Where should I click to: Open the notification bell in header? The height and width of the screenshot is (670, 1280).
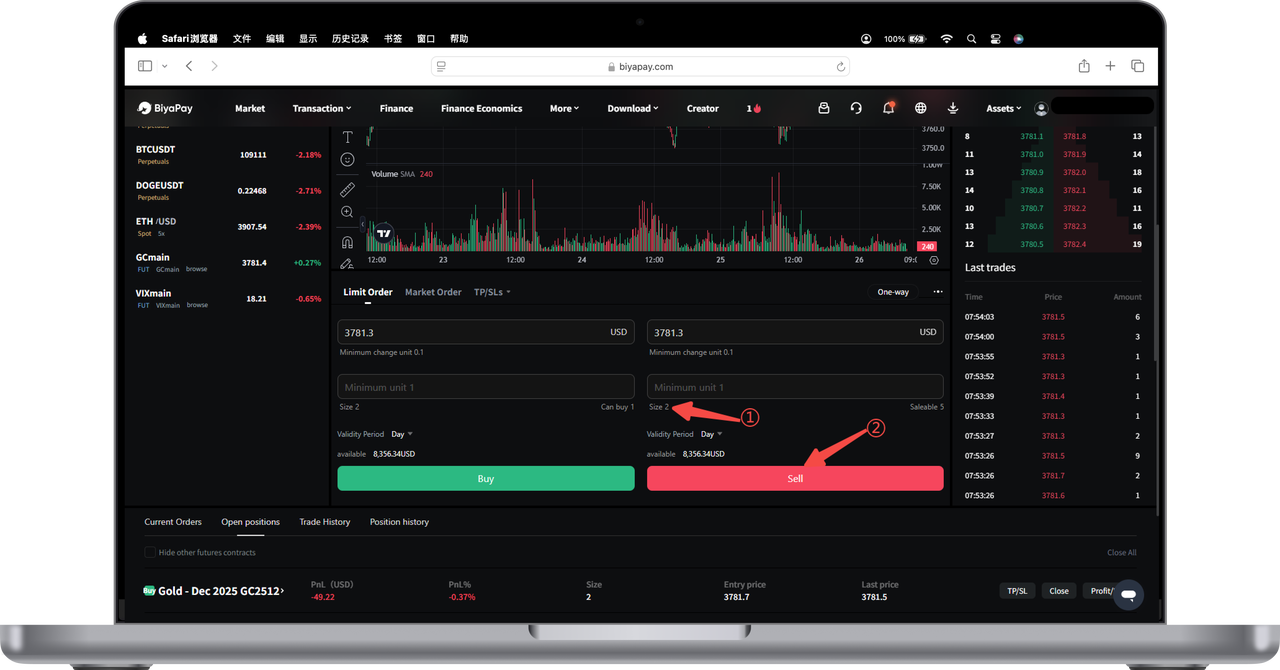[888, 108]
